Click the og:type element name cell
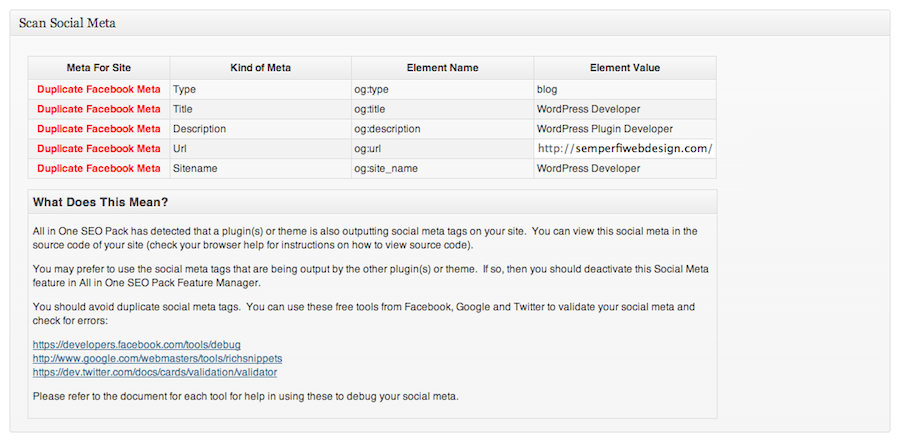Image resolution: width=900 pixels, height=442 pixels. (x=372, y=89)
